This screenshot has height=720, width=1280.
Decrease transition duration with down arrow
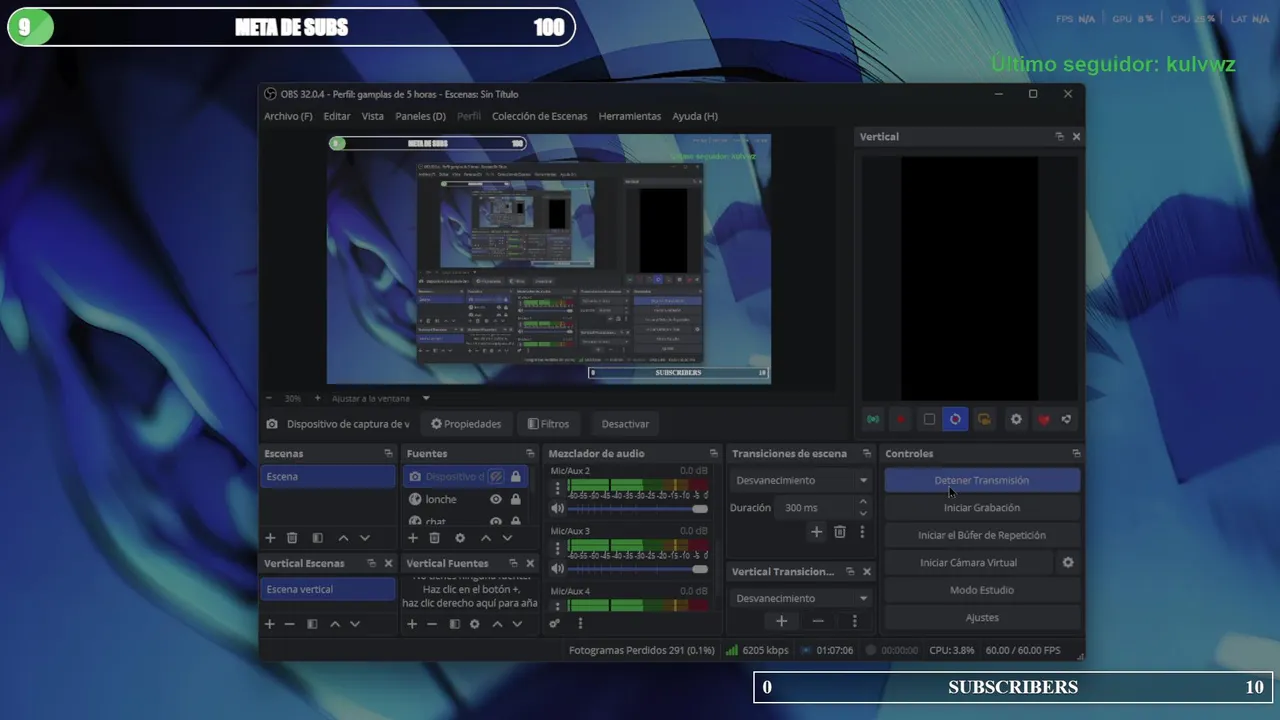(x=863, y=513)
